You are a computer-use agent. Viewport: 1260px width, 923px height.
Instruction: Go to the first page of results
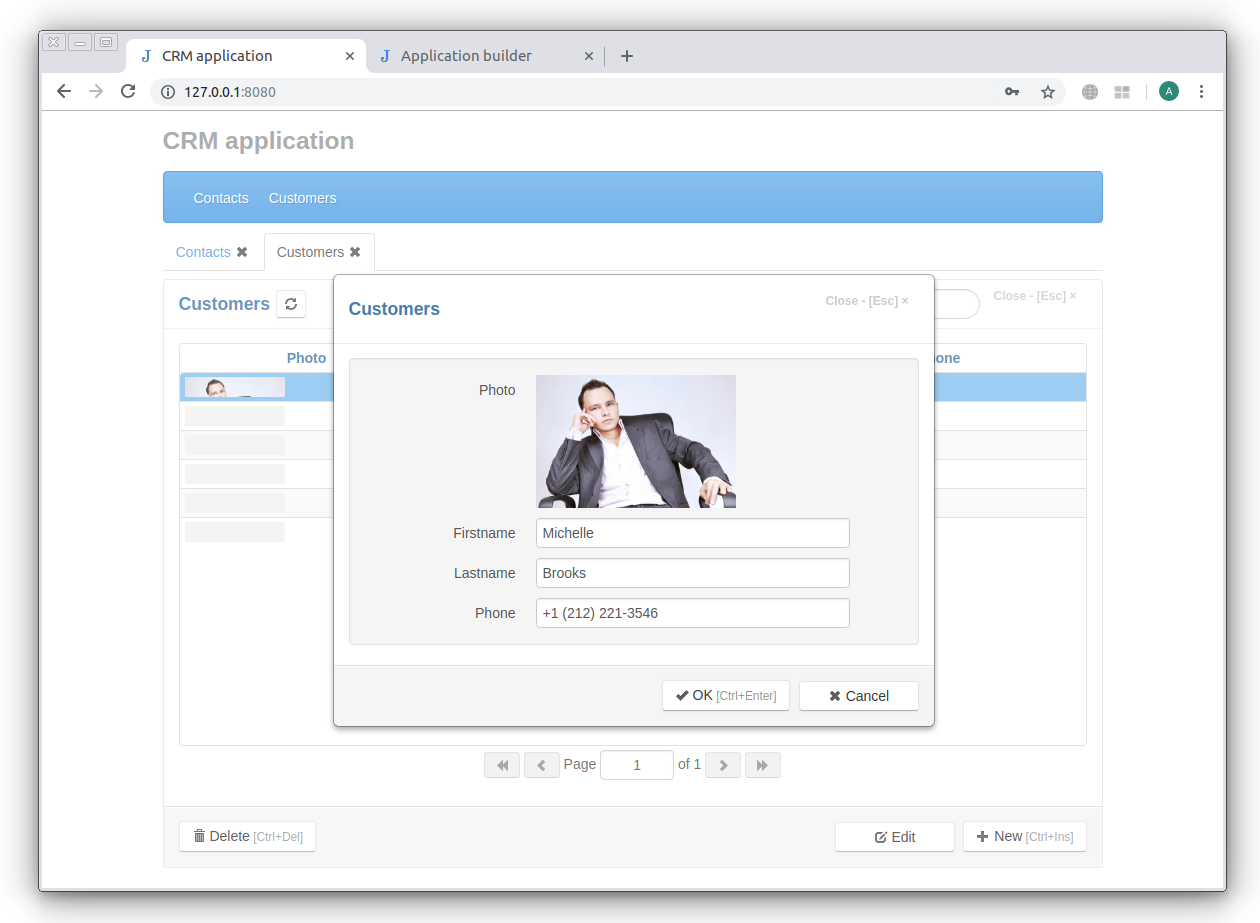click(x=501, y=765)
